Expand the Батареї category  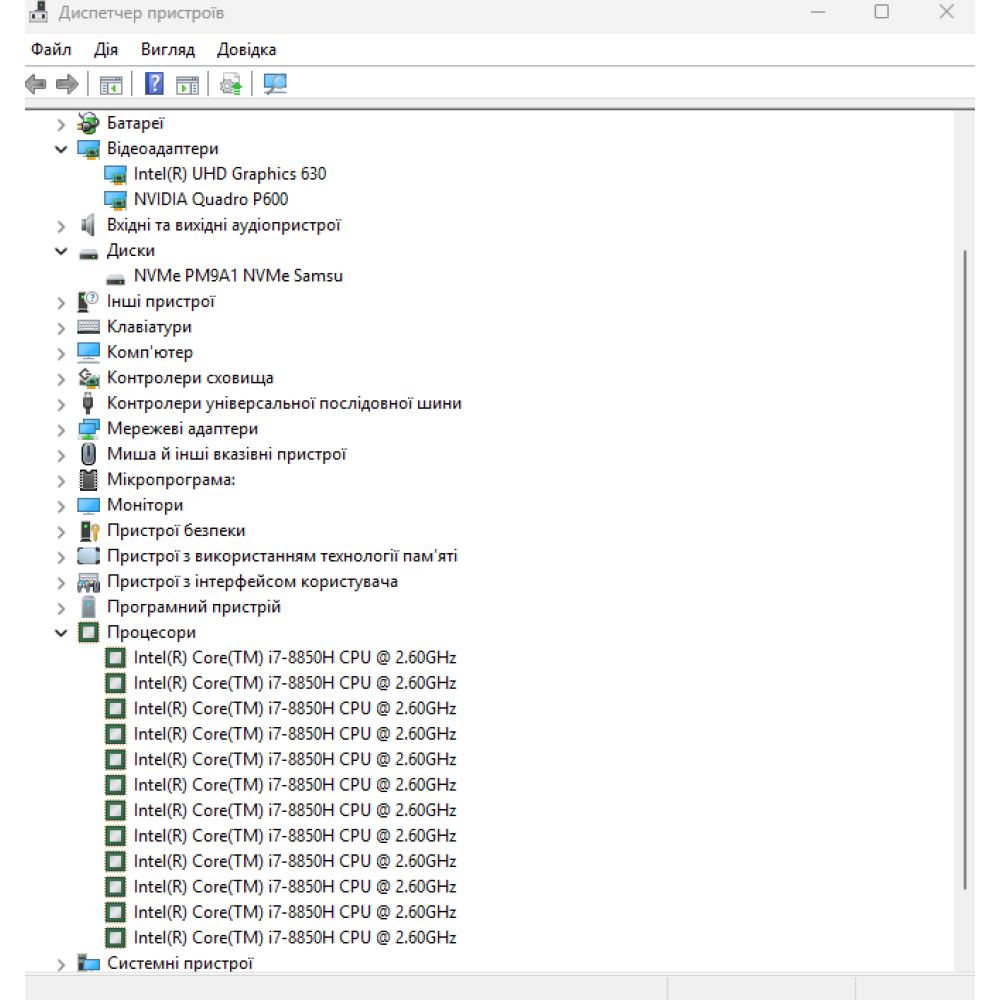(x=61, y=124)
